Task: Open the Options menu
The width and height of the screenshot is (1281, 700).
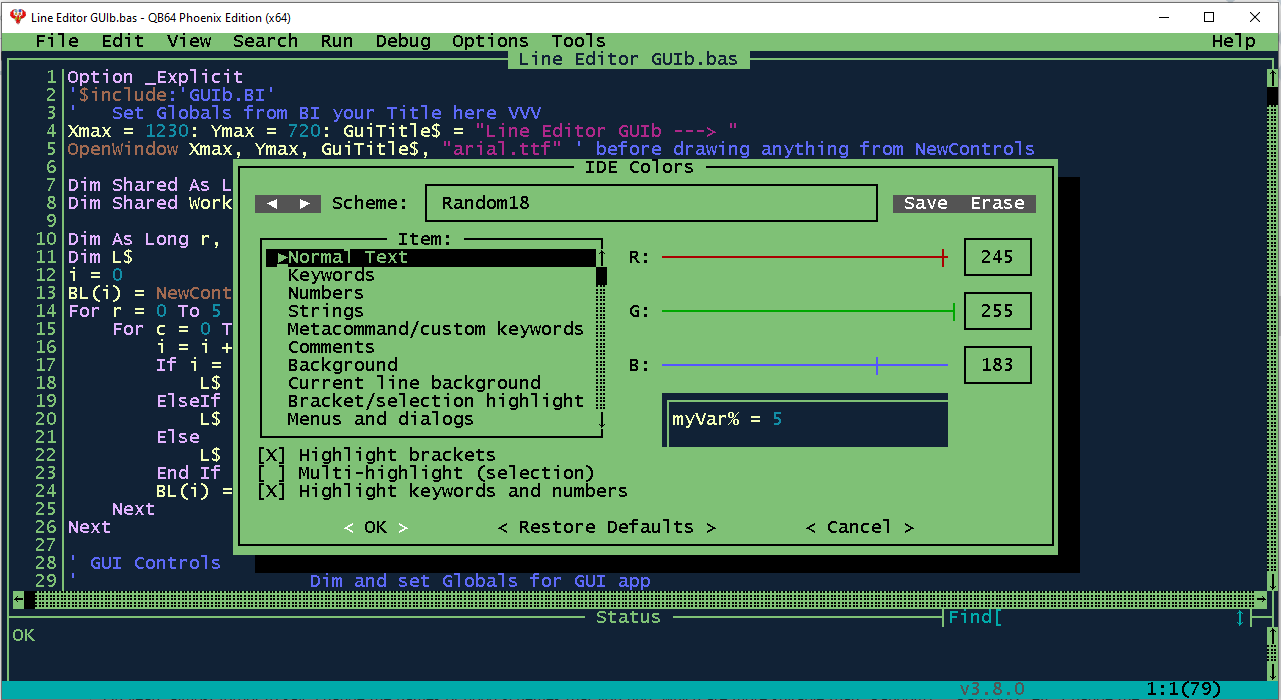Action: click(x=490, y=41)
